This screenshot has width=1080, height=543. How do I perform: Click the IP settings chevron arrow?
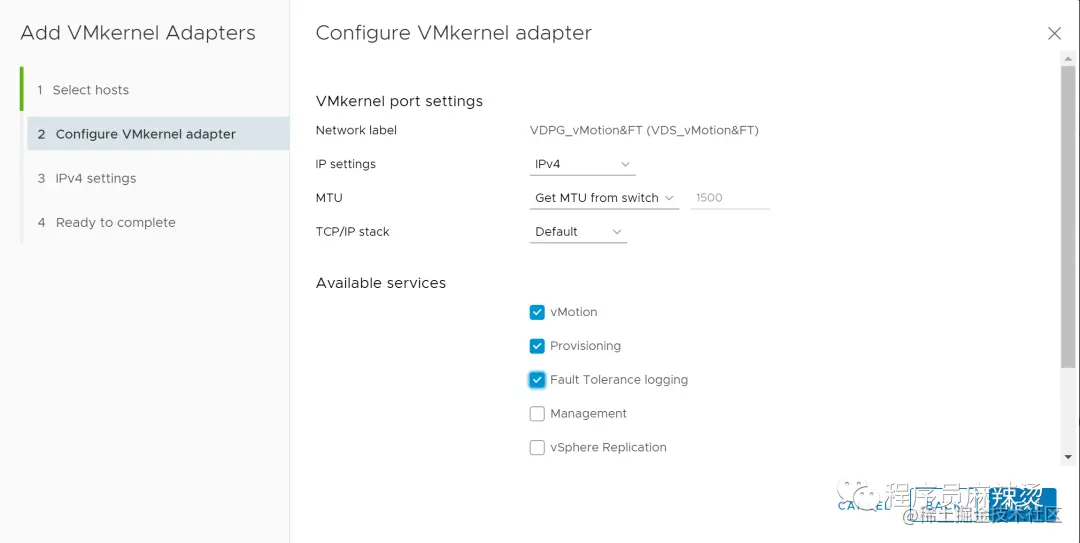625,164
